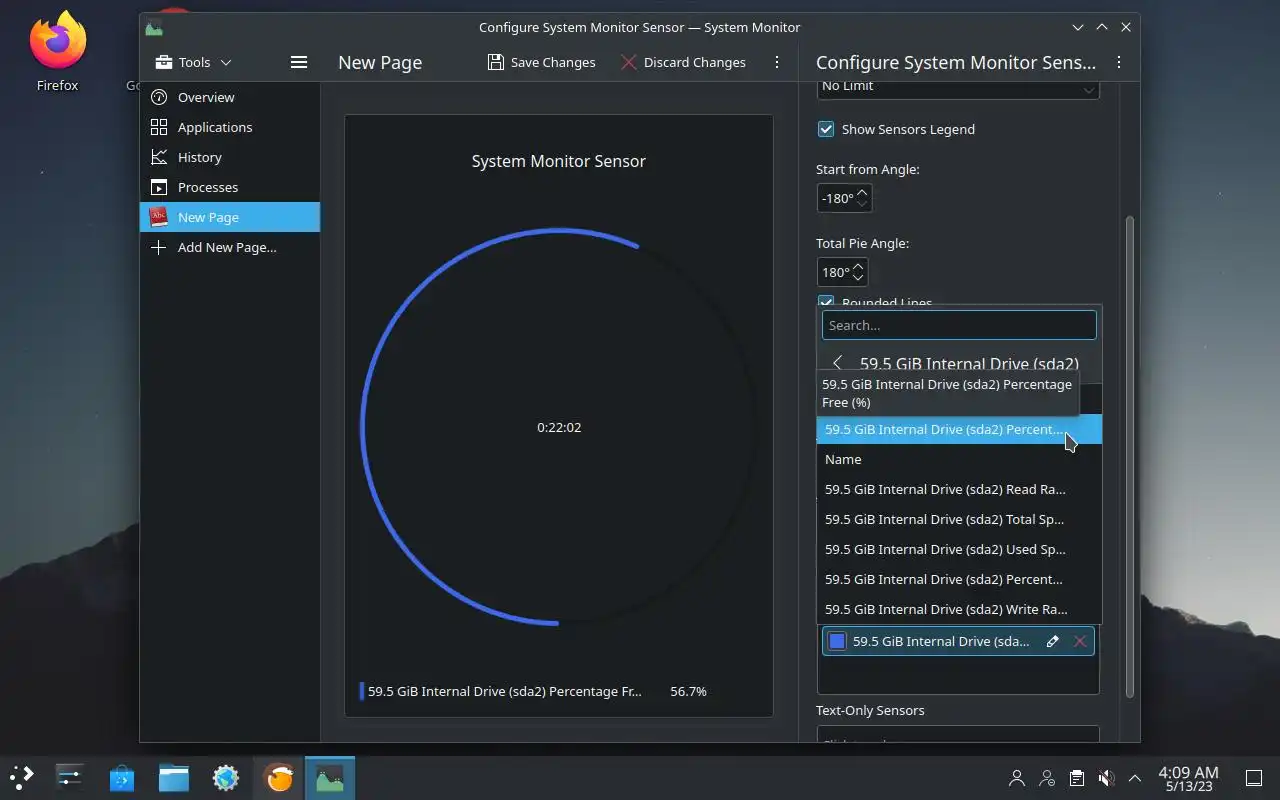Image resolution: width=1280 pixels, height=800 pixels.
Task: Click the History chart icon
Action: click(x=158, y=157)
